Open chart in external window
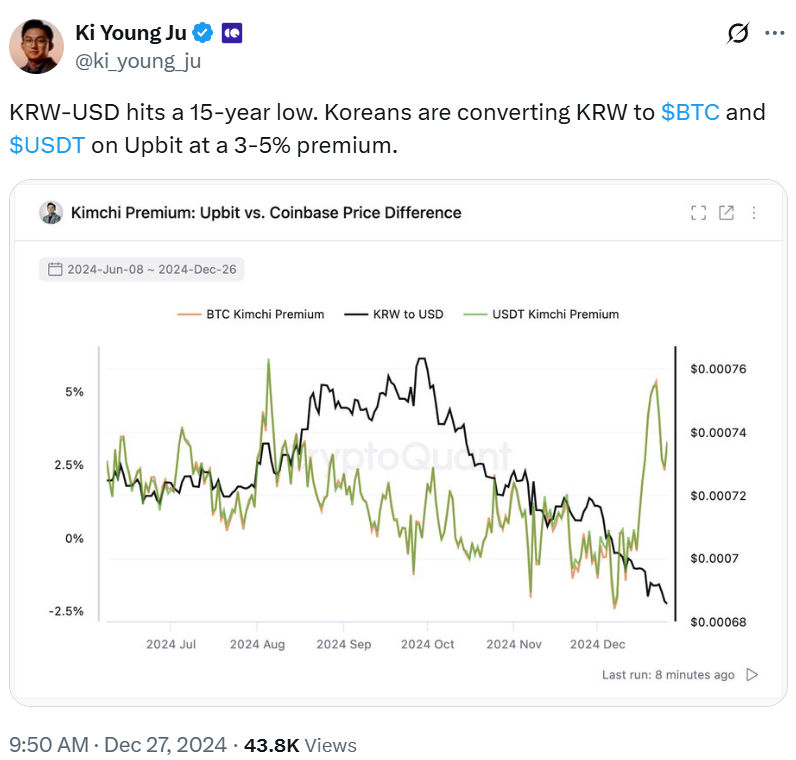The height and width of the screenshot is (760, 796). 726,212
